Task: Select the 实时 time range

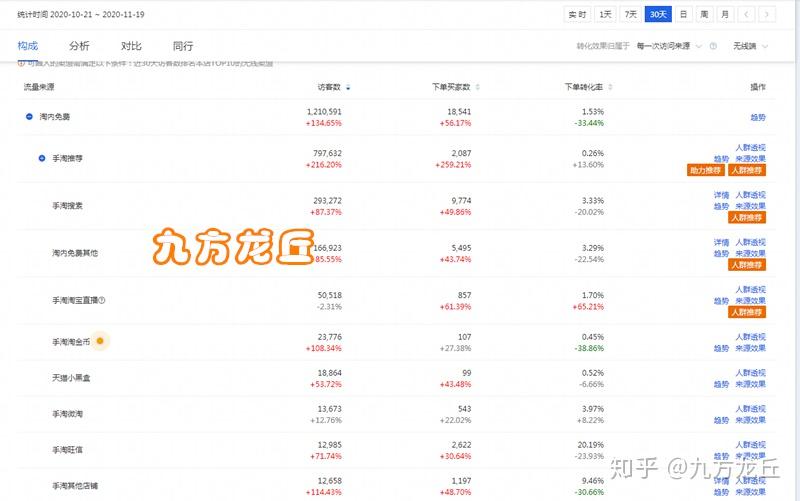Action: [578, 14]
